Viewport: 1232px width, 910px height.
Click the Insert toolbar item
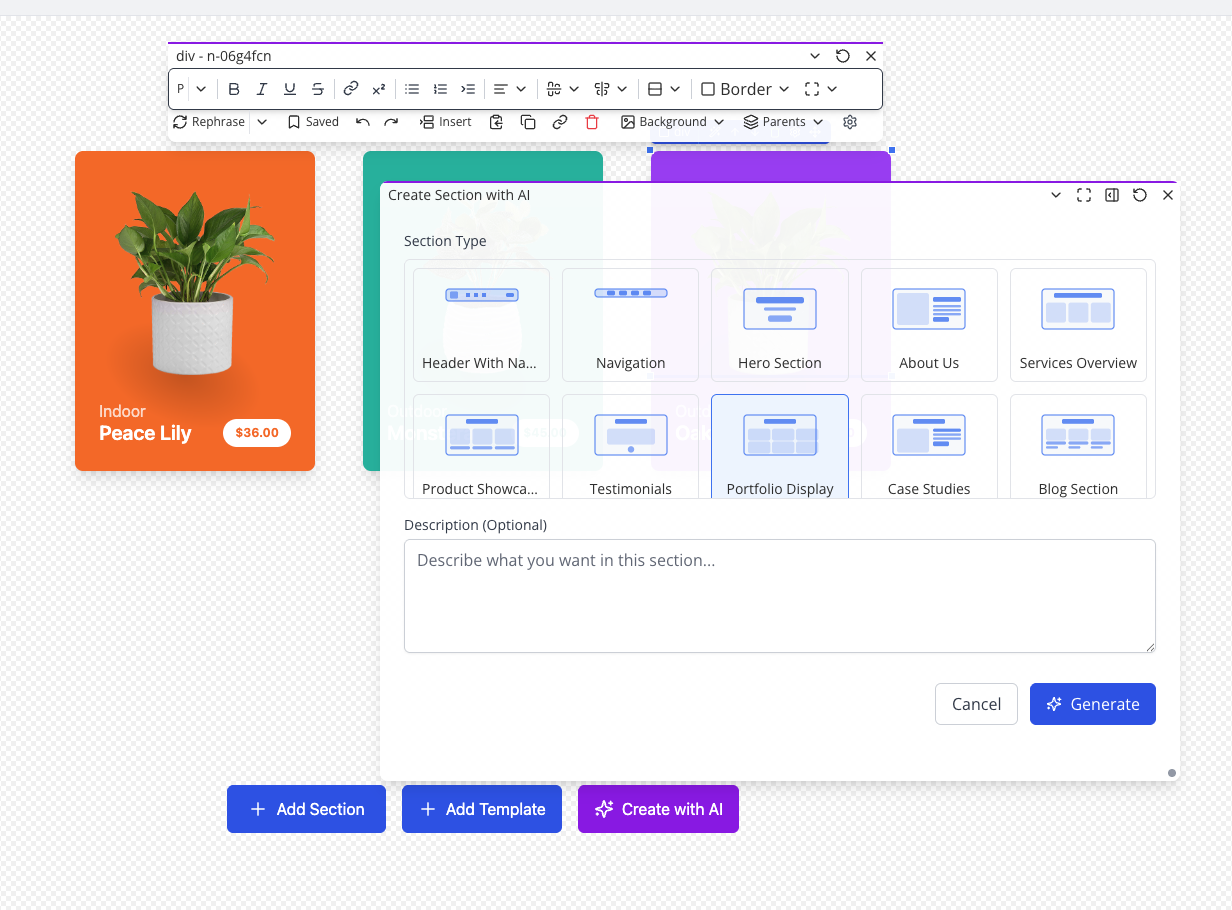[445, 122]
